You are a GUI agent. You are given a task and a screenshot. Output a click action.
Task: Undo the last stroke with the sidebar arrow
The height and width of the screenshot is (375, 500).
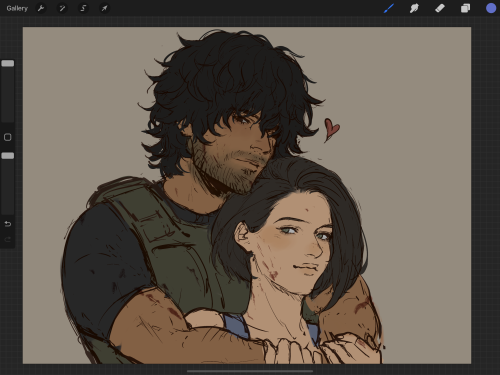(x=8, y=224)
